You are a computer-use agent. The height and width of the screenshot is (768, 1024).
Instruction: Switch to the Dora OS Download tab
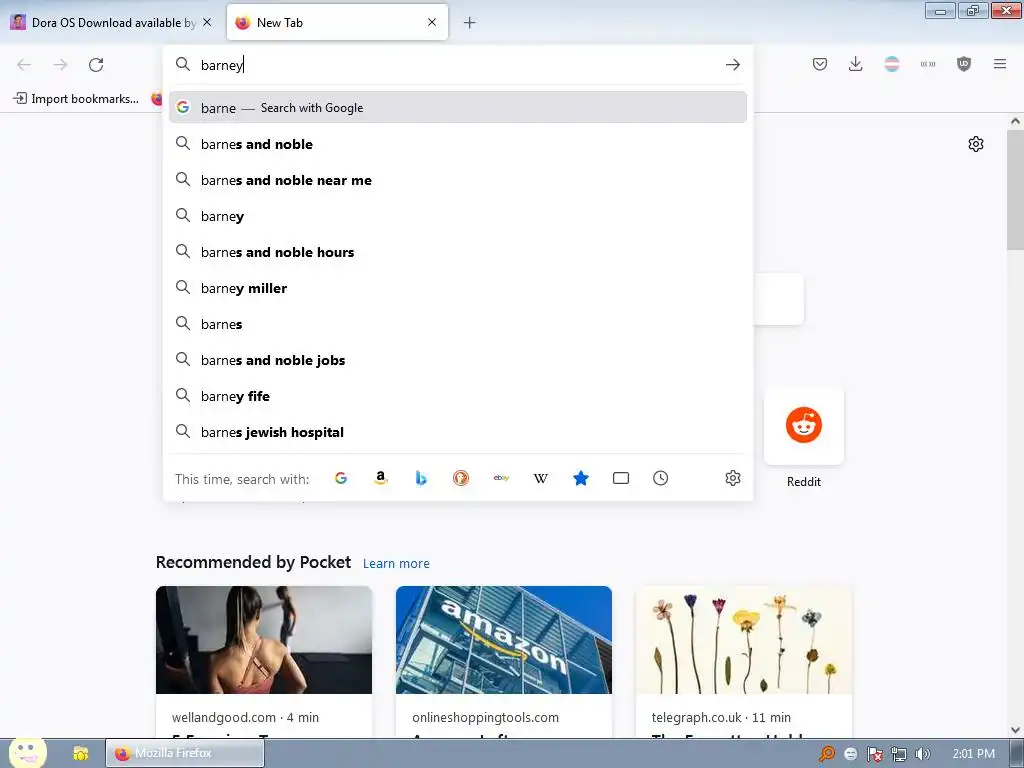[112, 22]
